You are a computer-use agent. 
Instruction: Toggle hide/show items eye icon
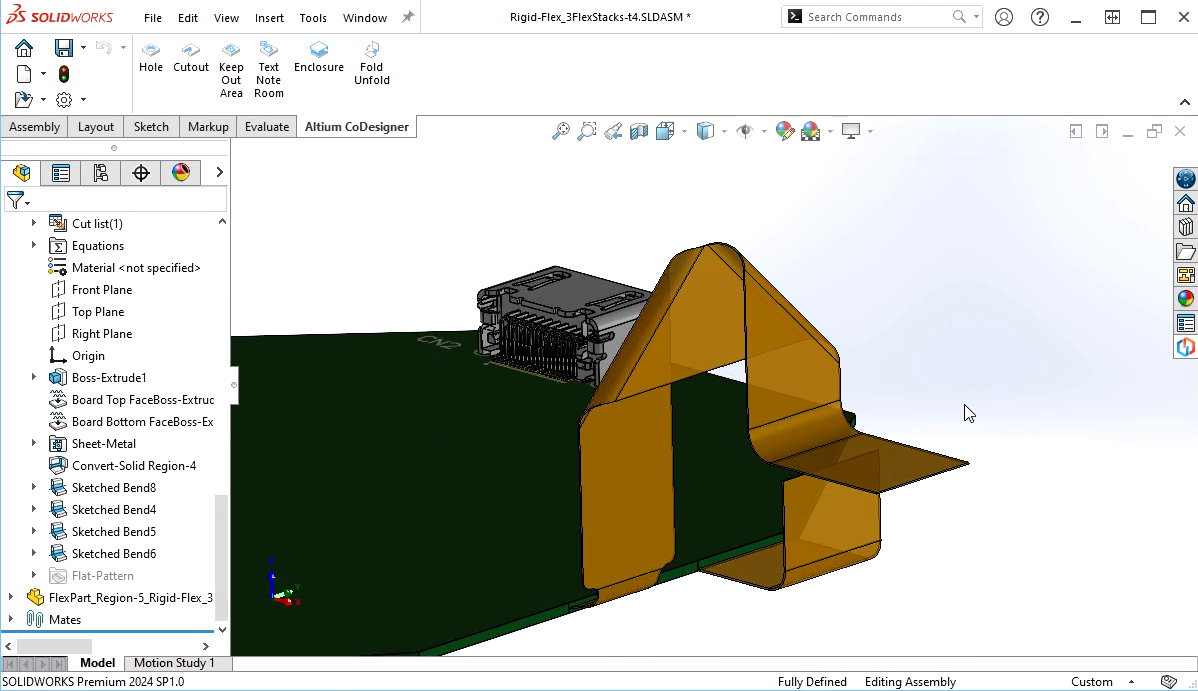click(x=744, y=131)
